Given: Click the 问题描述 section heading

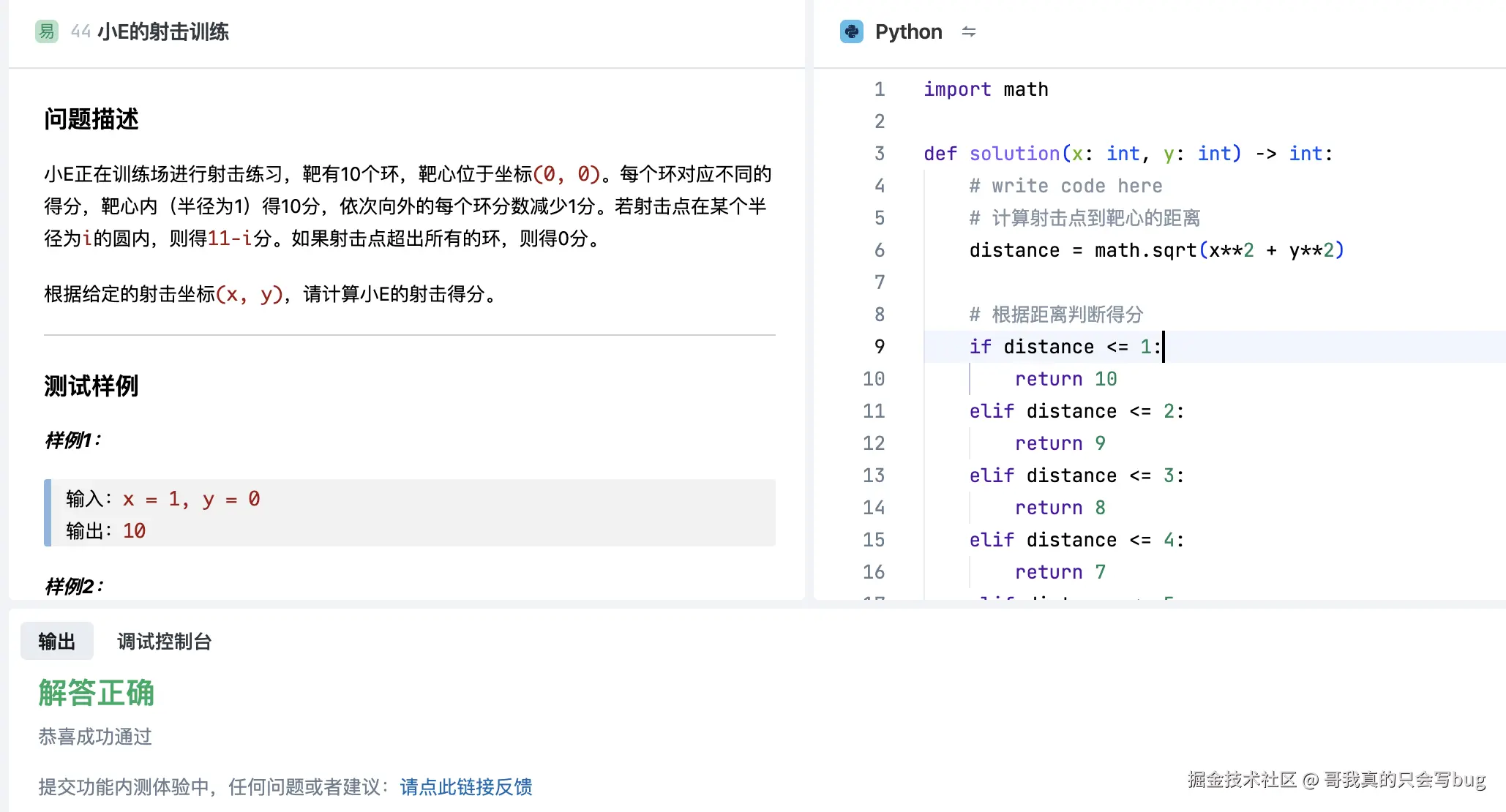Looking at the screenshot, I should coord(90,119).
